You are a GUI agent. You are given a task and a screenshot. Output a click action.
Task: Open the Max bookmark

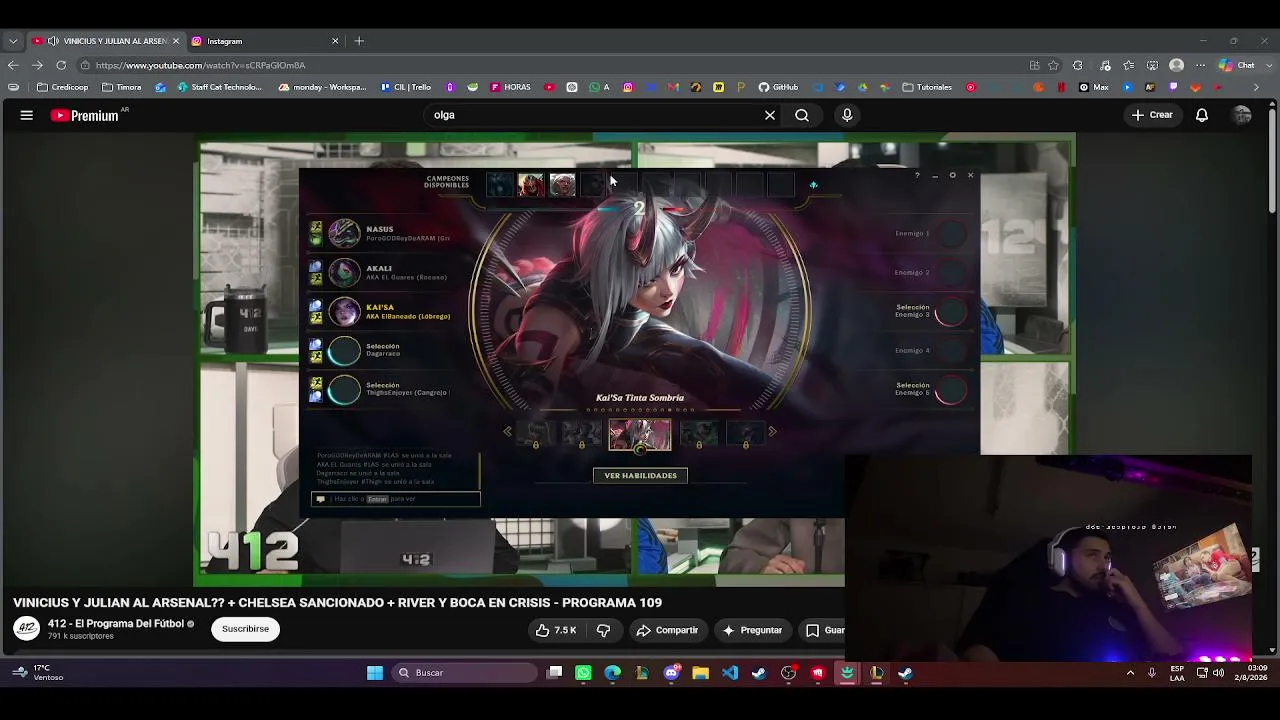1094,87
